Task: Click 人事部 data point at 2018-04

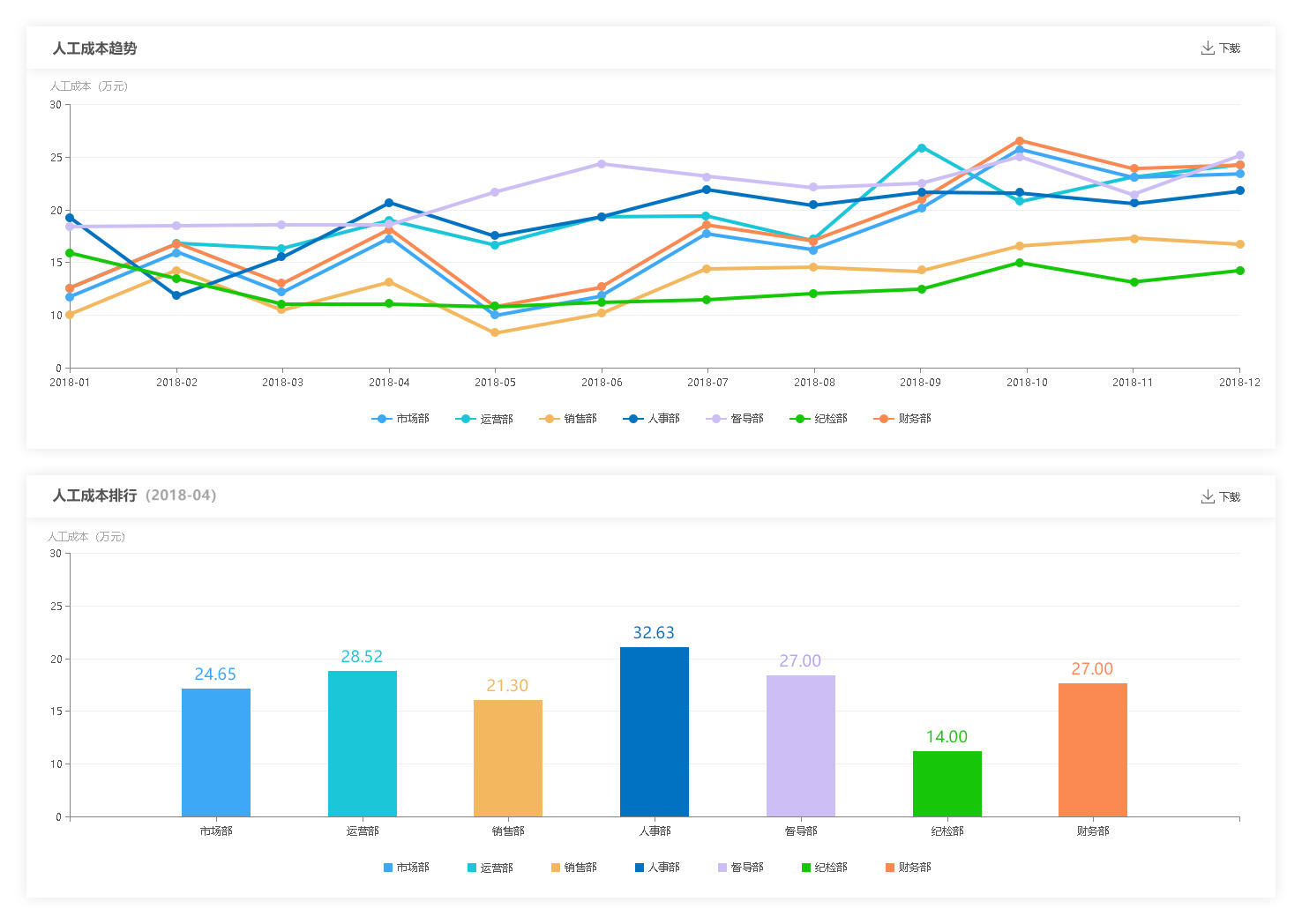Action: (x=389, y=203)
